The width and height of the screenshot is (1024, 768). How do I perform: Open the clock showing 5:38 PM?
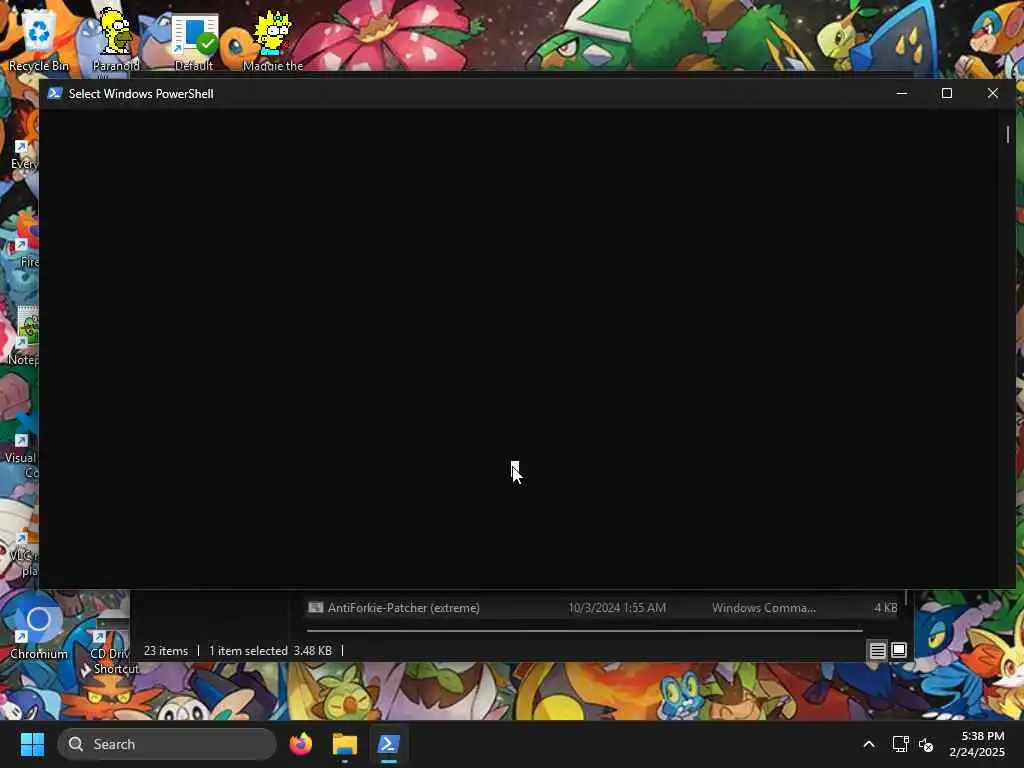click(x=977, y=744)
